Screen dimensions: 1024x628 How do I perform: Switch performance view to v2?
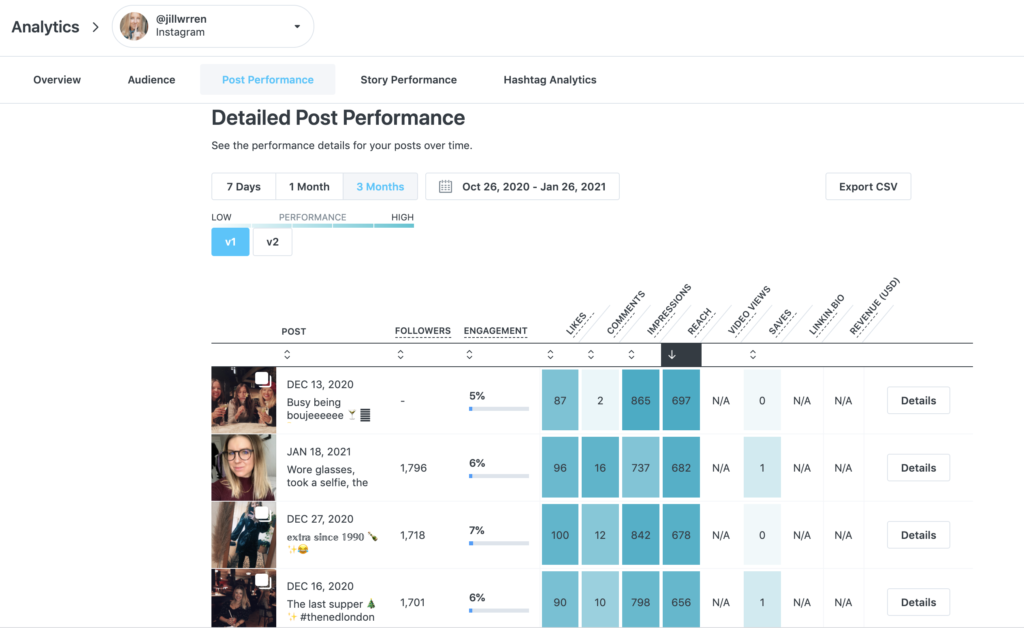tap(272, 242)
